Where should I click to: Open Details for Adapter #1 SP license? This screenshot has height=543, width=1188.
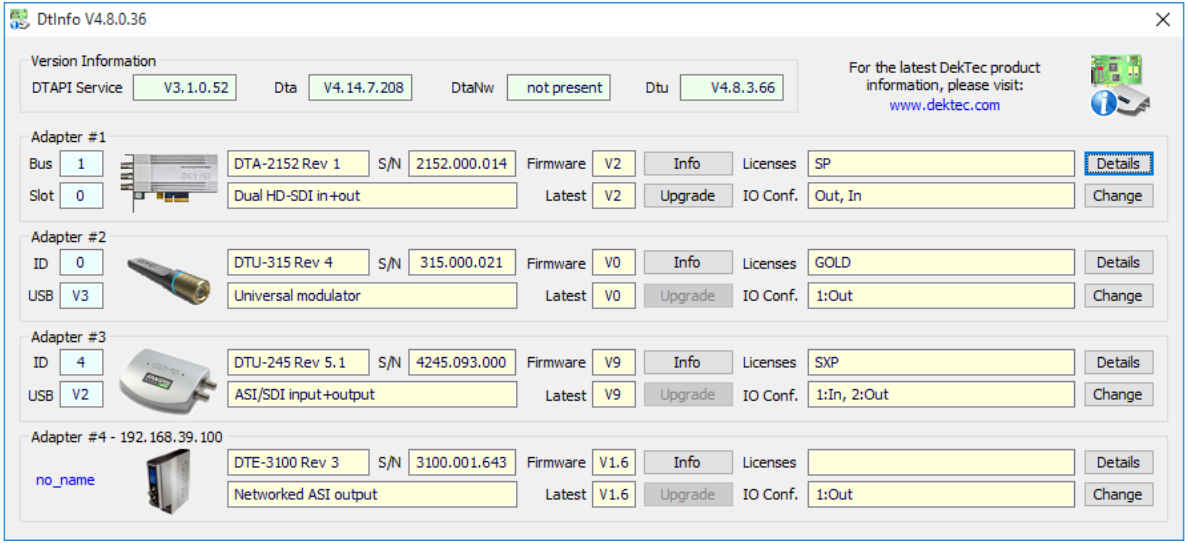tap(1118, 164)
